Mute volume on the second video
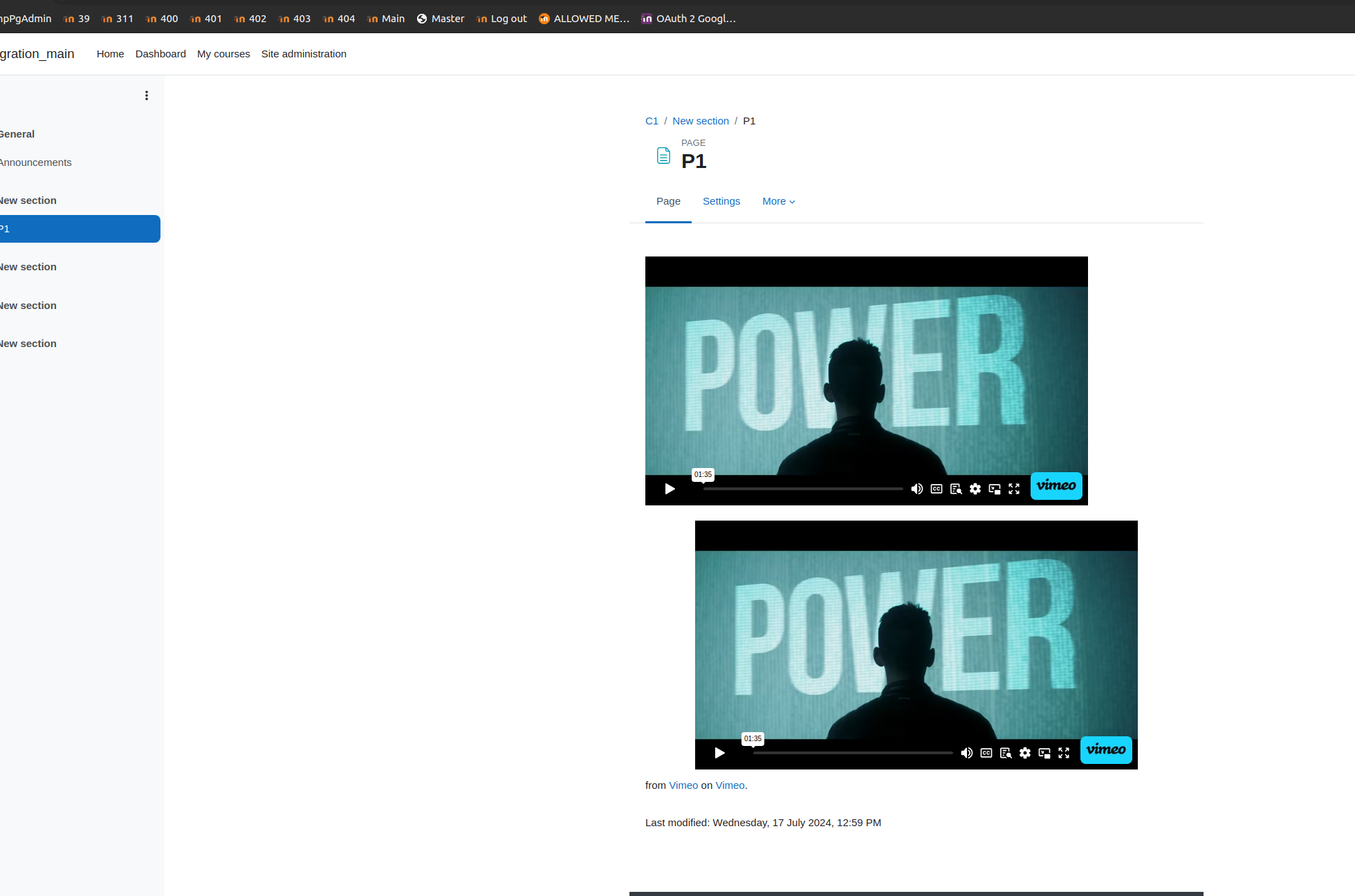 (966, 753)
